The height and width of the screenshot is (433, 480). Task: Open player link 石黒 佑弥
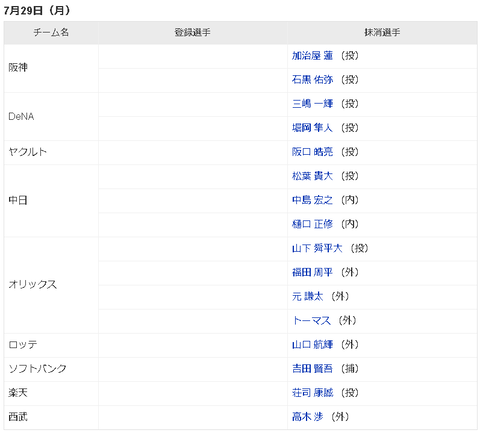pos(312,80)
